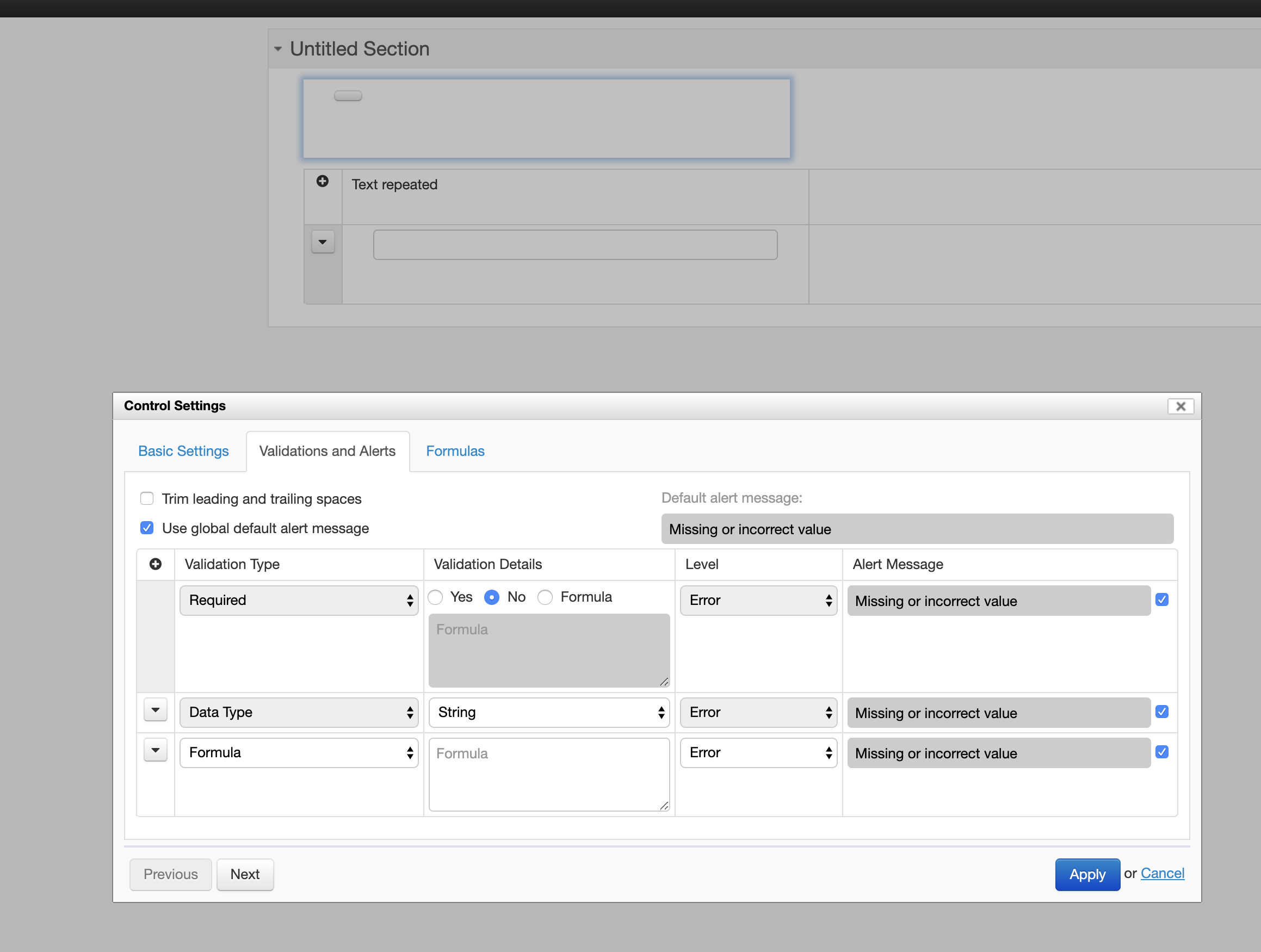Screen dimensions: 1261x952
Task: Close the Control Settings dialog
Action: [x=1180, y=406]
